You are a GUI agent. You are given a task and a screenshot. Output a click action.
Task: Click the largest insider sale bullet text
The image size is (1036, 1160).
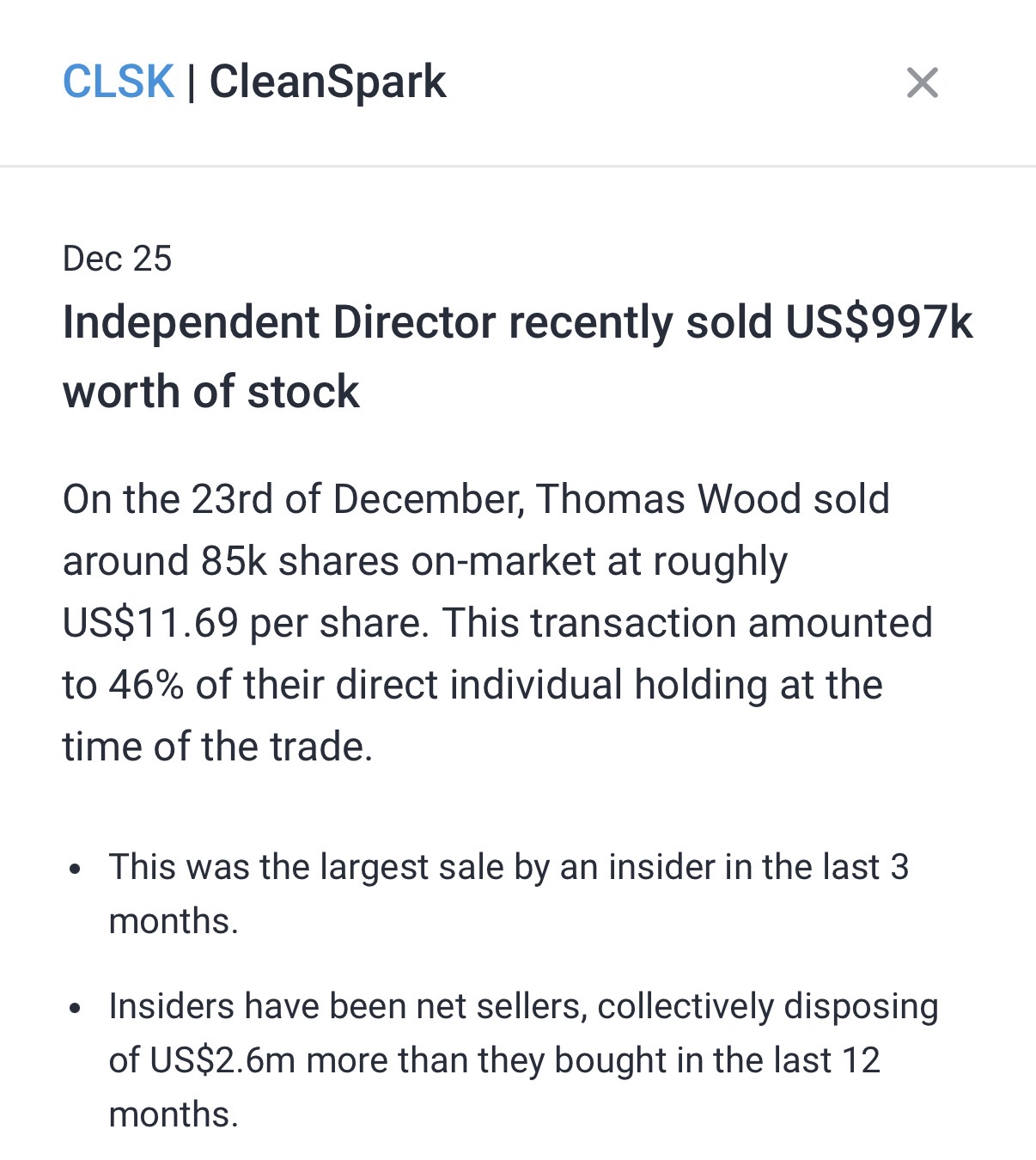coord(507,867)
